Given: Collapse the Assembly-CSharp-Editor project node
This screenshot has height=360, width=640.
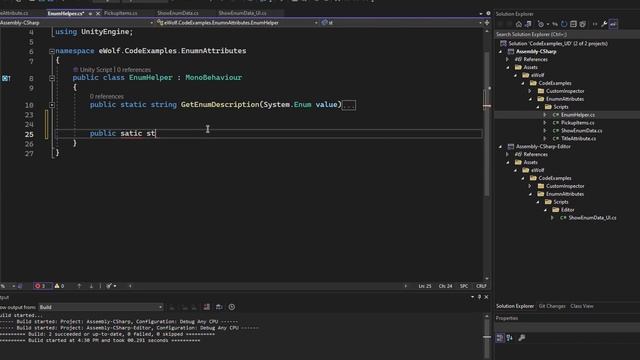Looking at the screenshot, I should (x=500, y=147).
